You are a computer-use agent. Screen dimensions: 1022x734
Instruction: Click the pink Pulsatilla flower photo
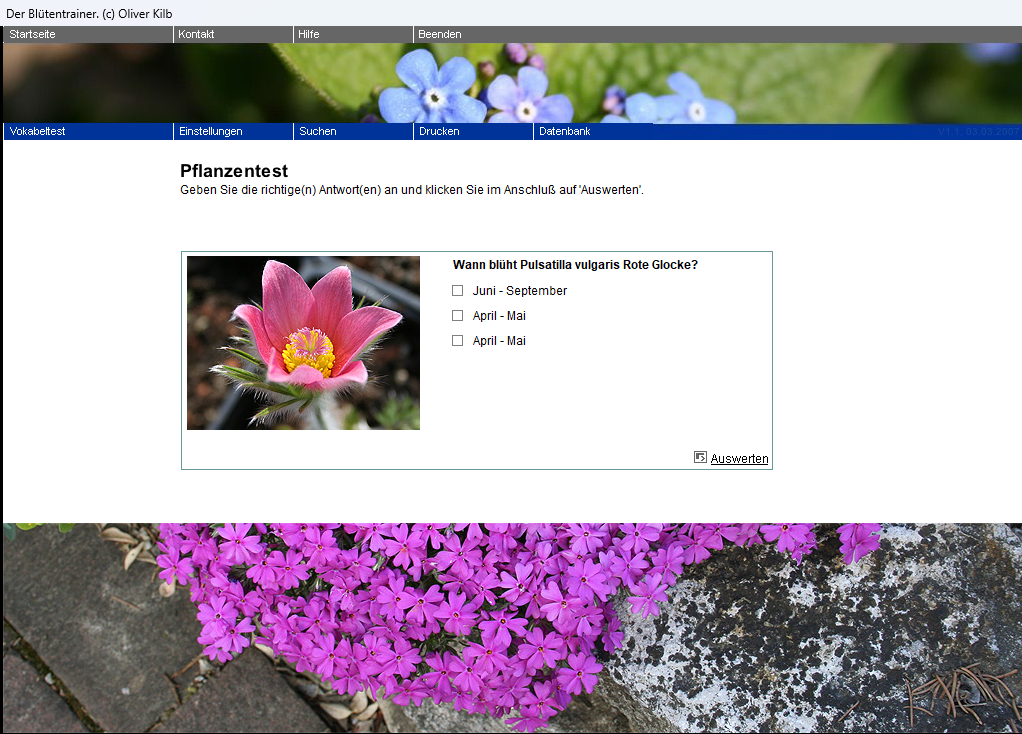pos(303,343)
